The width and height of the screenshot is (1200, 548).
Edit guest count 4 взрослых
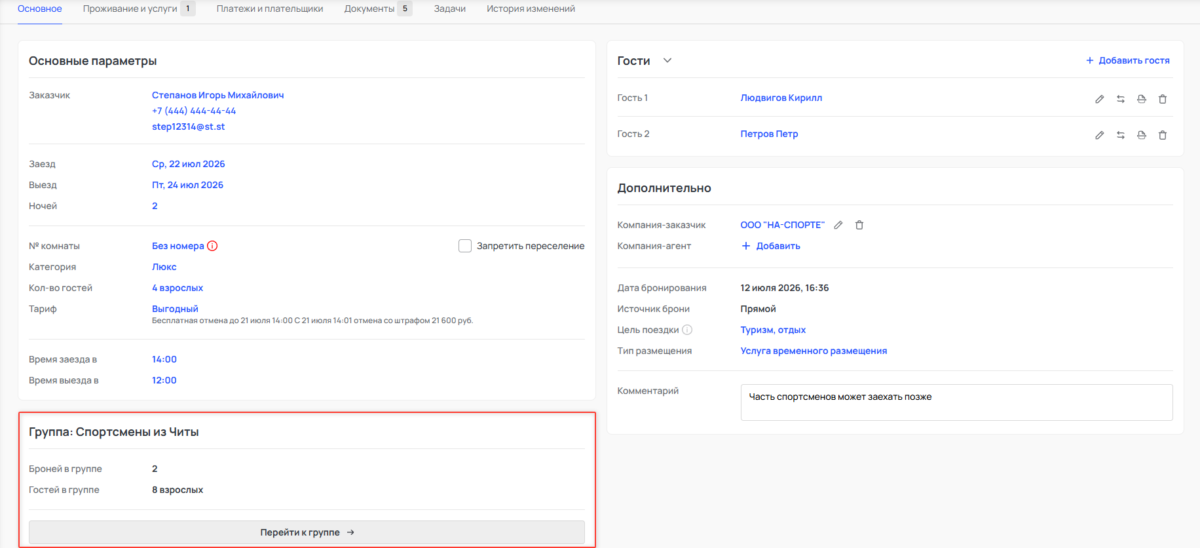tap(178, 288)
